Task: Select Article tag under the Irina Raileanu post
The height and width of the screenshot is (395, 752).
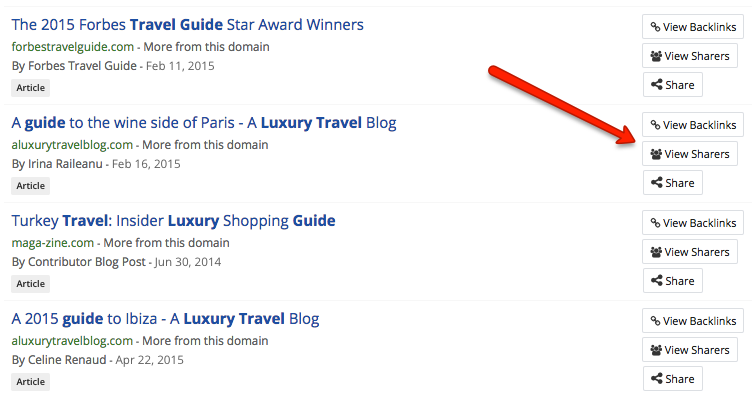Action: coord(30,186)
